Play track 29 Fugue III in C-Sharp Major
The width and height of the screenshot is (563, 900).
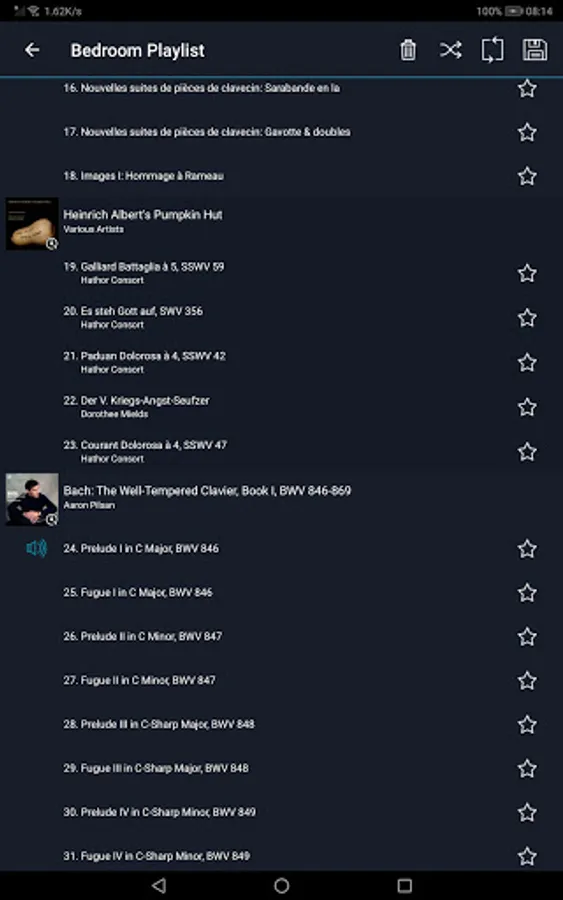[x=281, y=768]
